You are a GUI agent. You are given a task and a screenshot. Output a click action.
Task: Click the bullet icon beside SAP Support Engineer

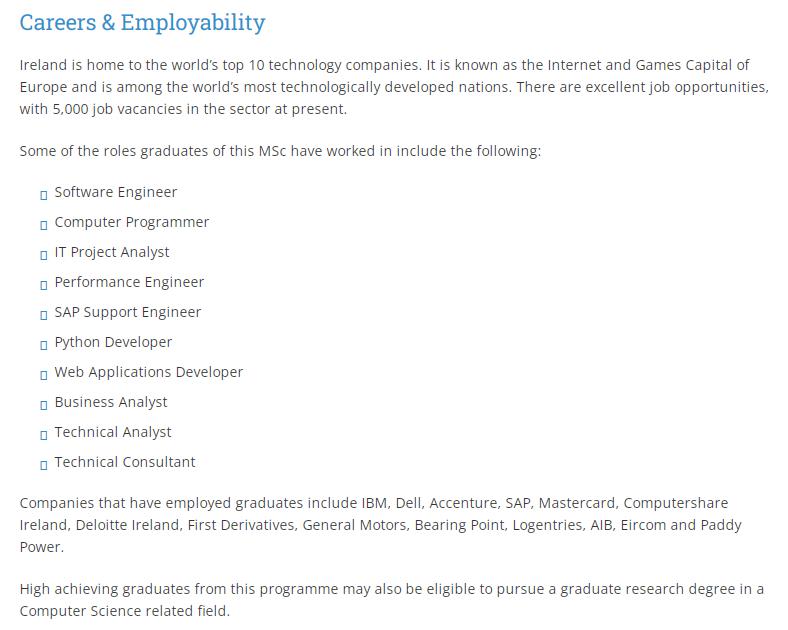(x=44, y=314)
